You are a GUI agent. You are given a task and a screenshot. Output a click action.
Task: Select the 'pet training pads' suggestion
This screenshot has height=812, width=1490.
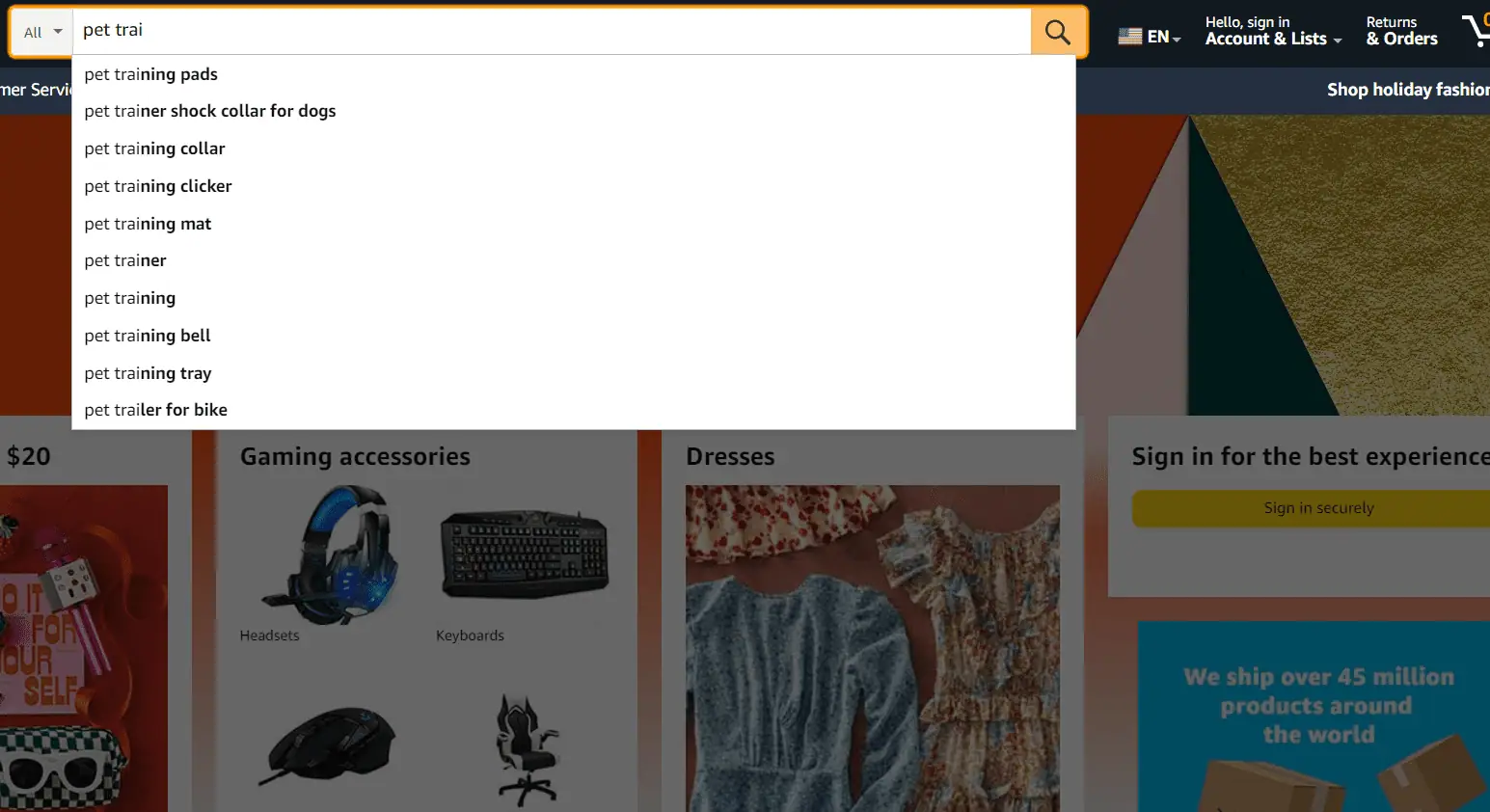(151, 74)
